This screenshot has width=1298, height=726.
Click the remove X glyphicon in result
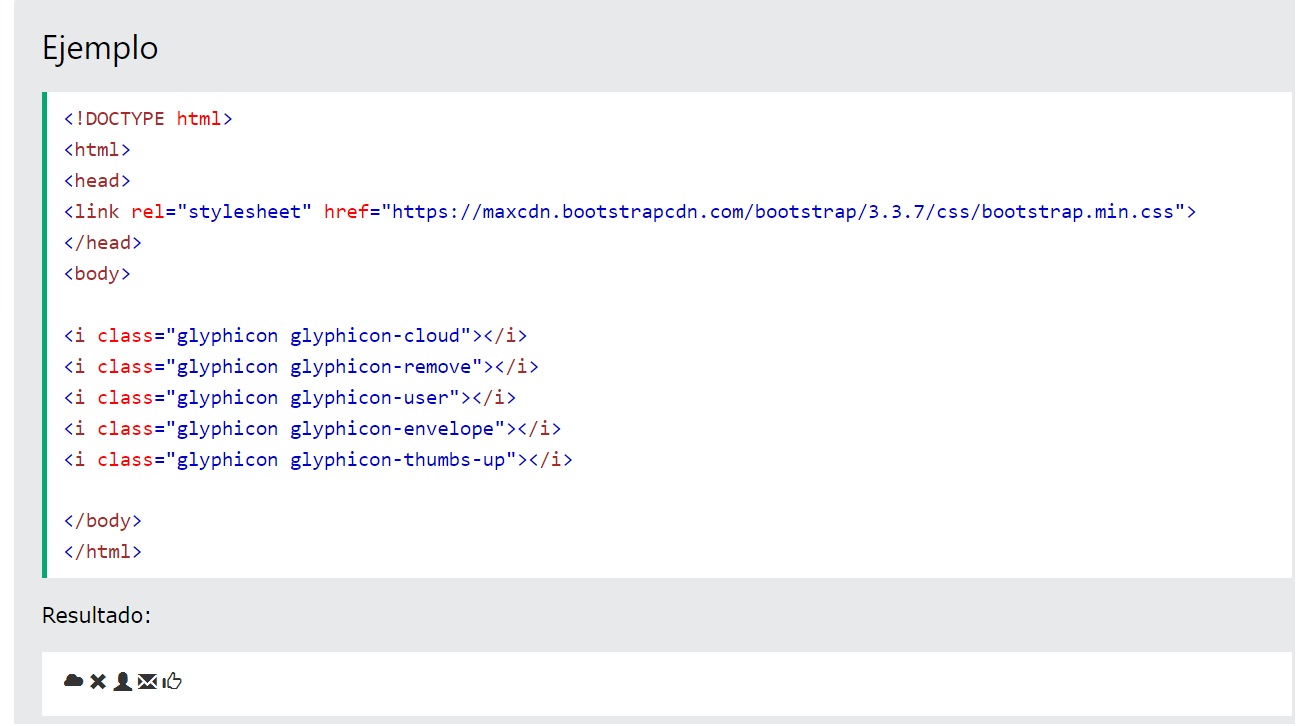[x=98, y=682]
